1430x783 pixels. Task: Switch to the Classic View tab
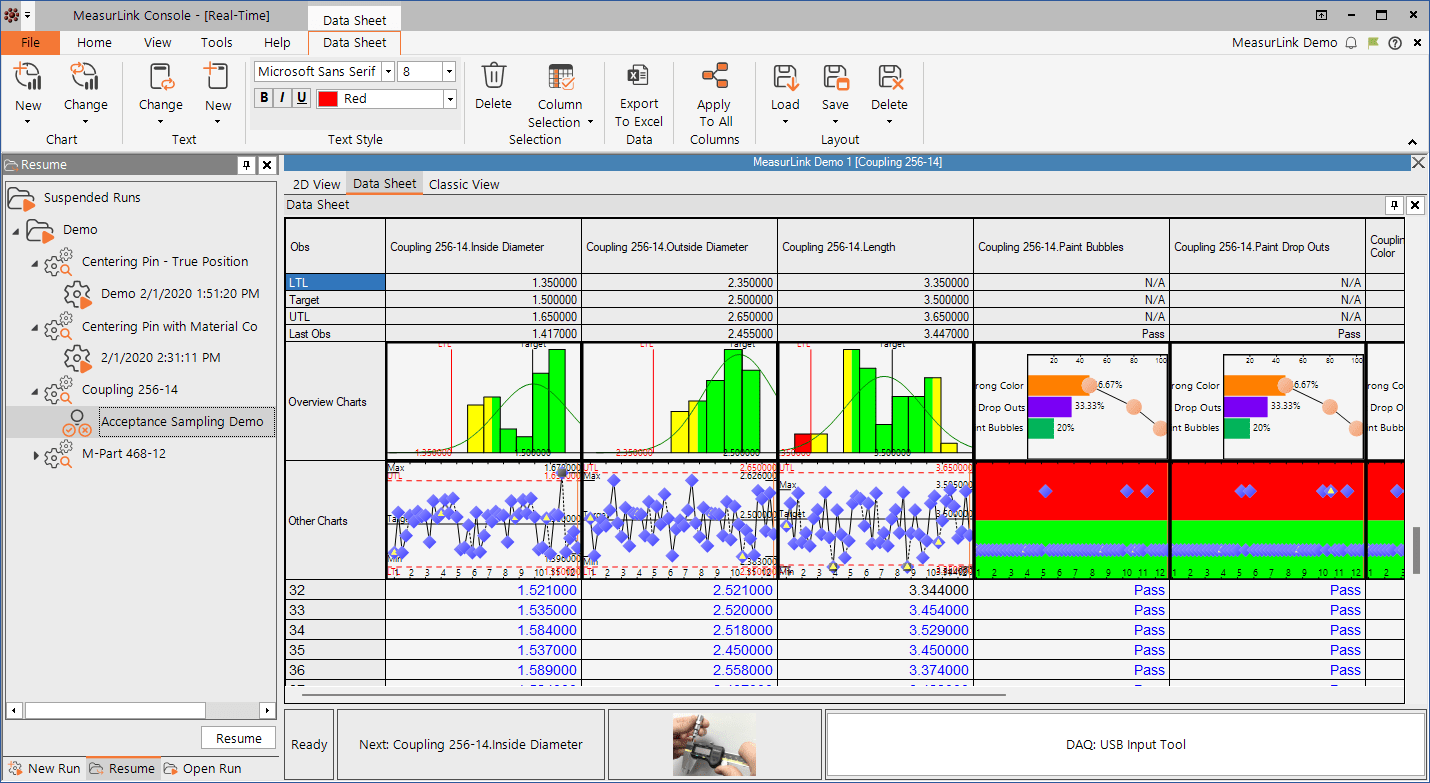coord(464,184)
